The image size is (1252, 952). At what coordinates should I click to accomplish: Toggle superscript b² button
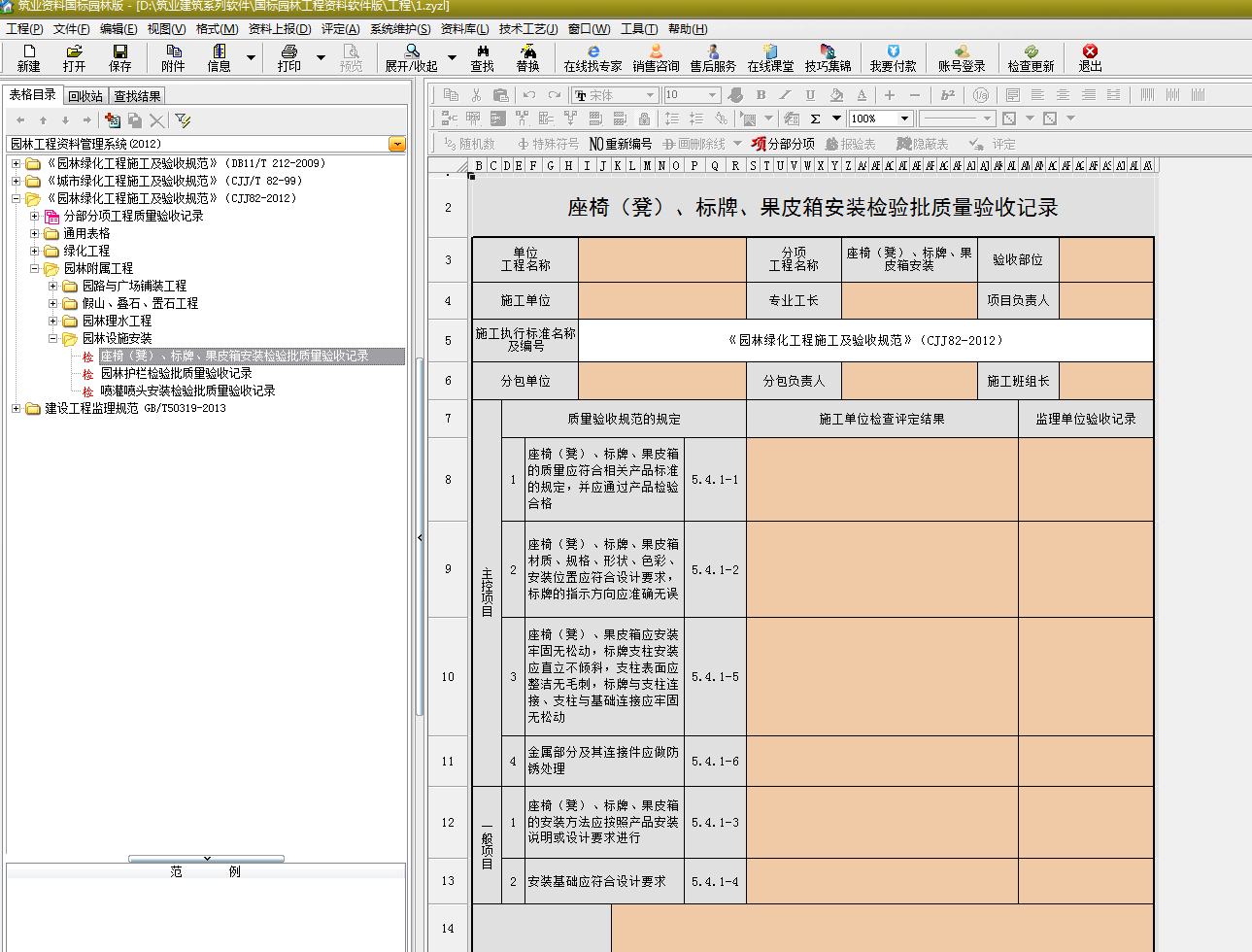click(x=948, y=94)
